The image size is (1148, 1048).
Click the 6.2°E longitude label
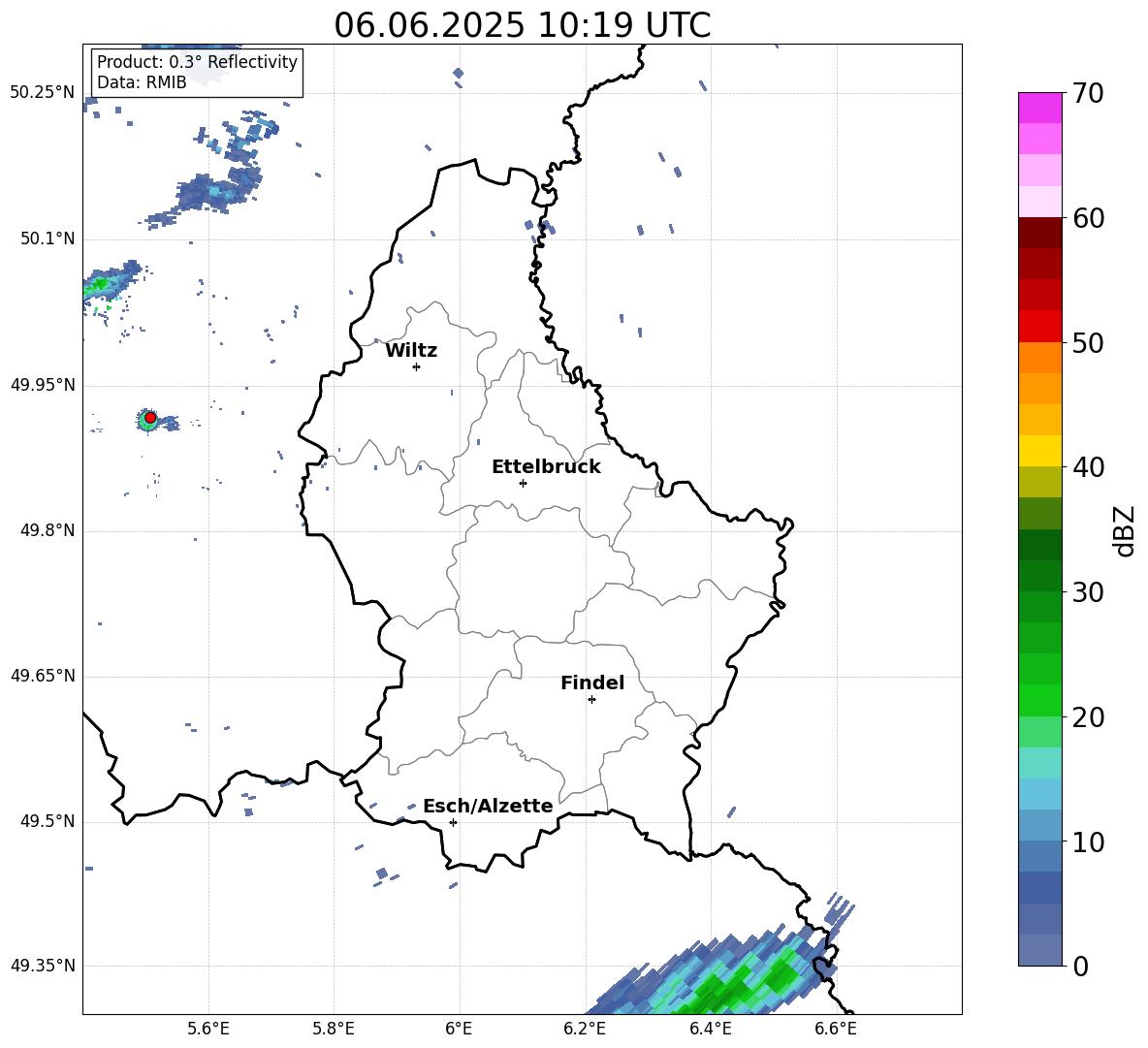(x=585, y=1029)
